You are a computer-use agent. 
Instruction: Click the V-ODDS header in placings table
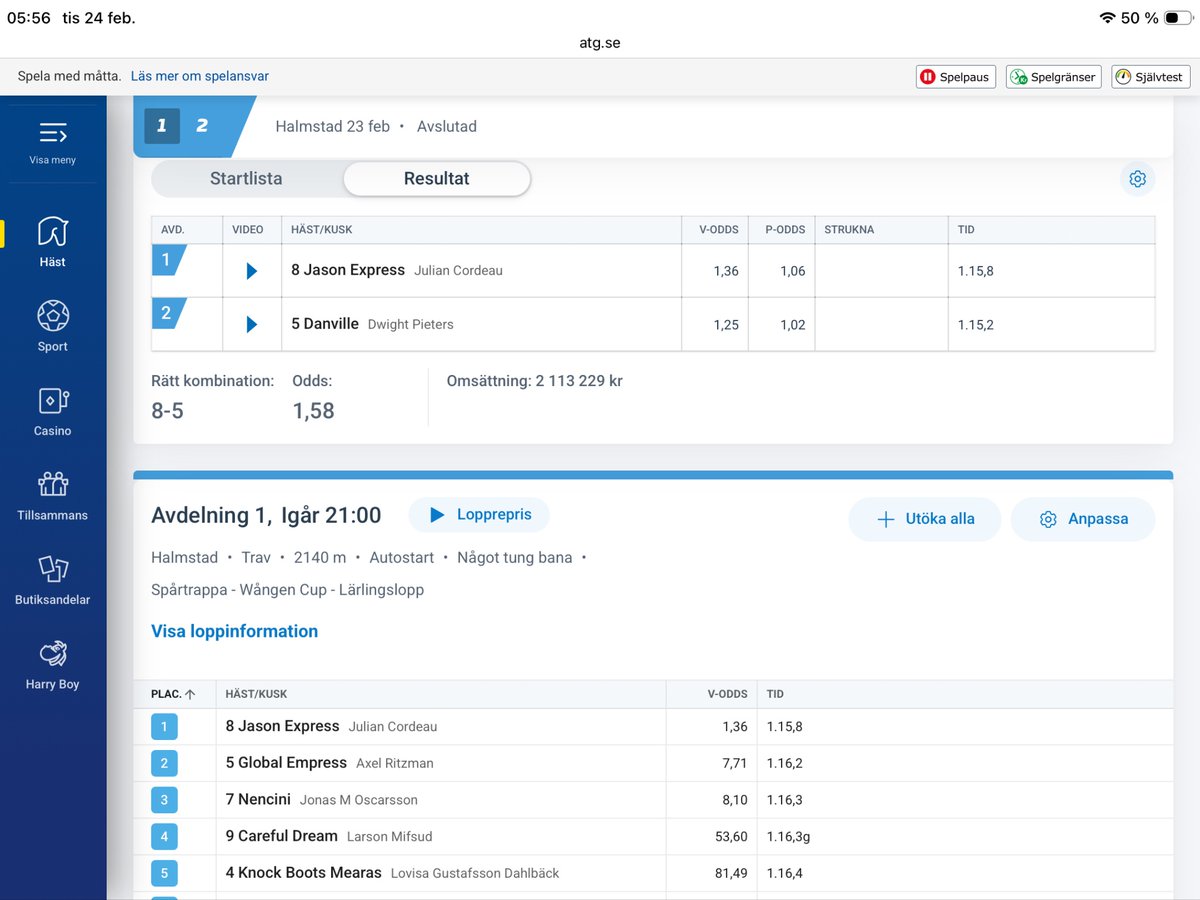(727, 694)
